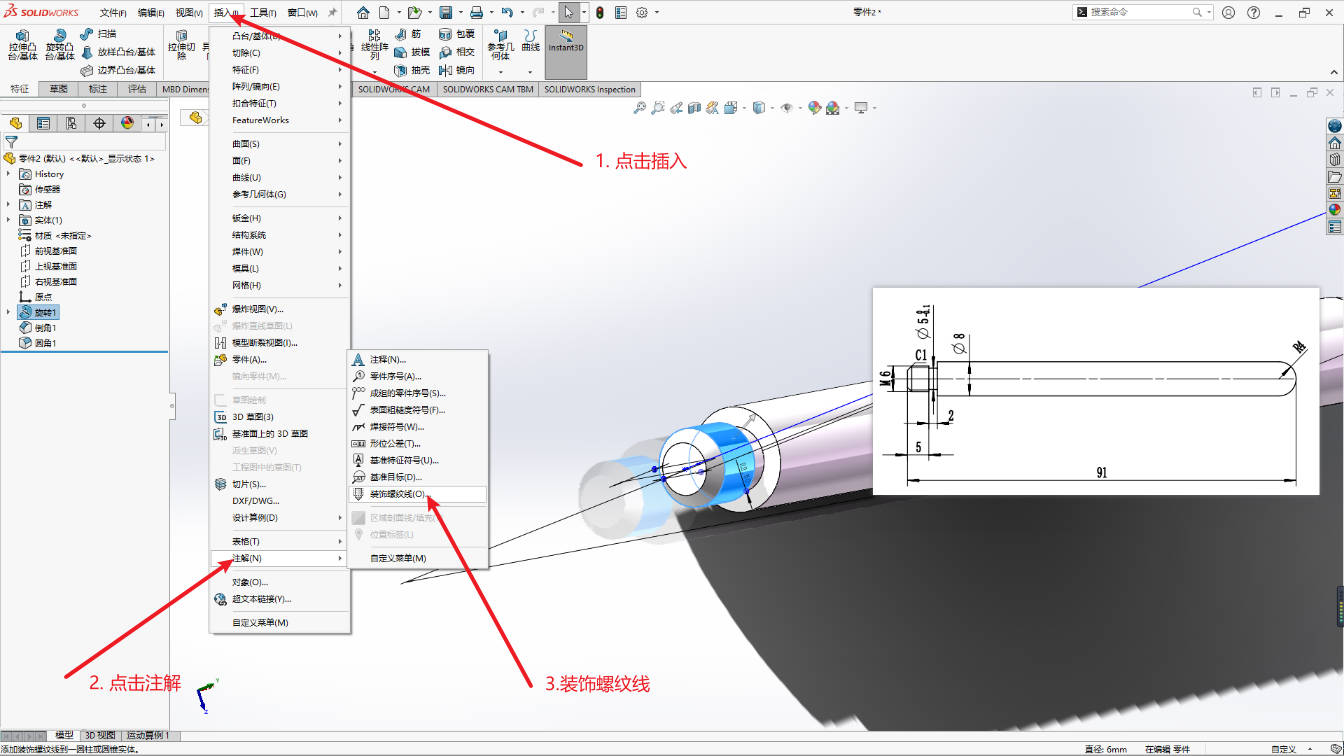The height and width of the screenshot is (756, 1344).
Task: Click the New document icon
Action: coord(383,13)
